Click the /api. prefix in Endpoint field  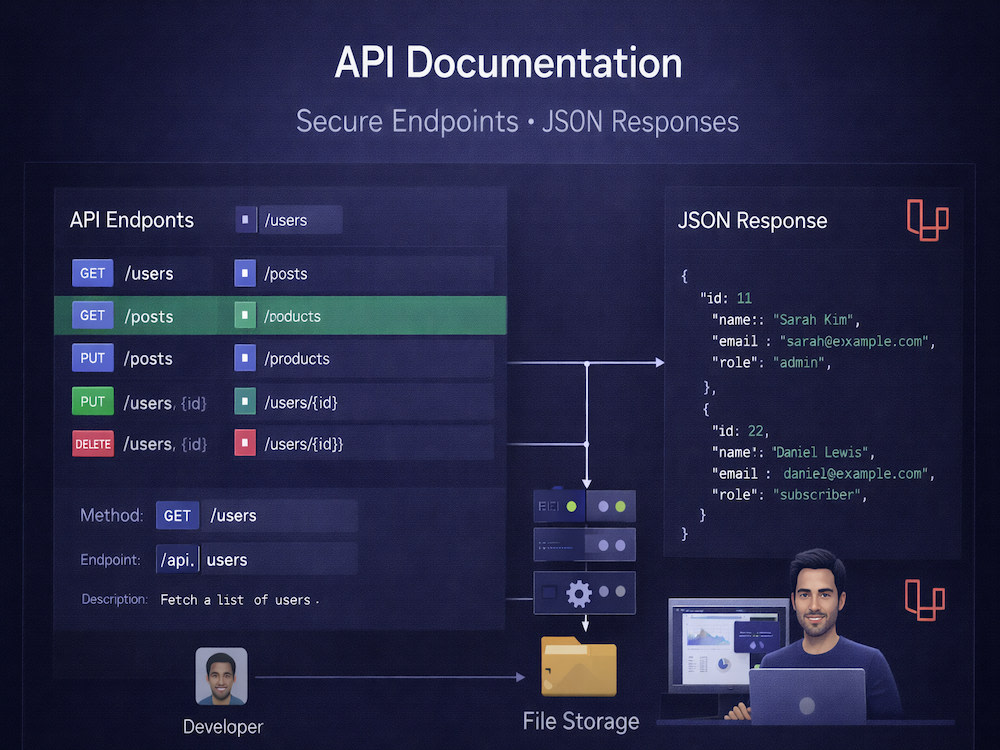pyautogui.click(x=177, y=559)
